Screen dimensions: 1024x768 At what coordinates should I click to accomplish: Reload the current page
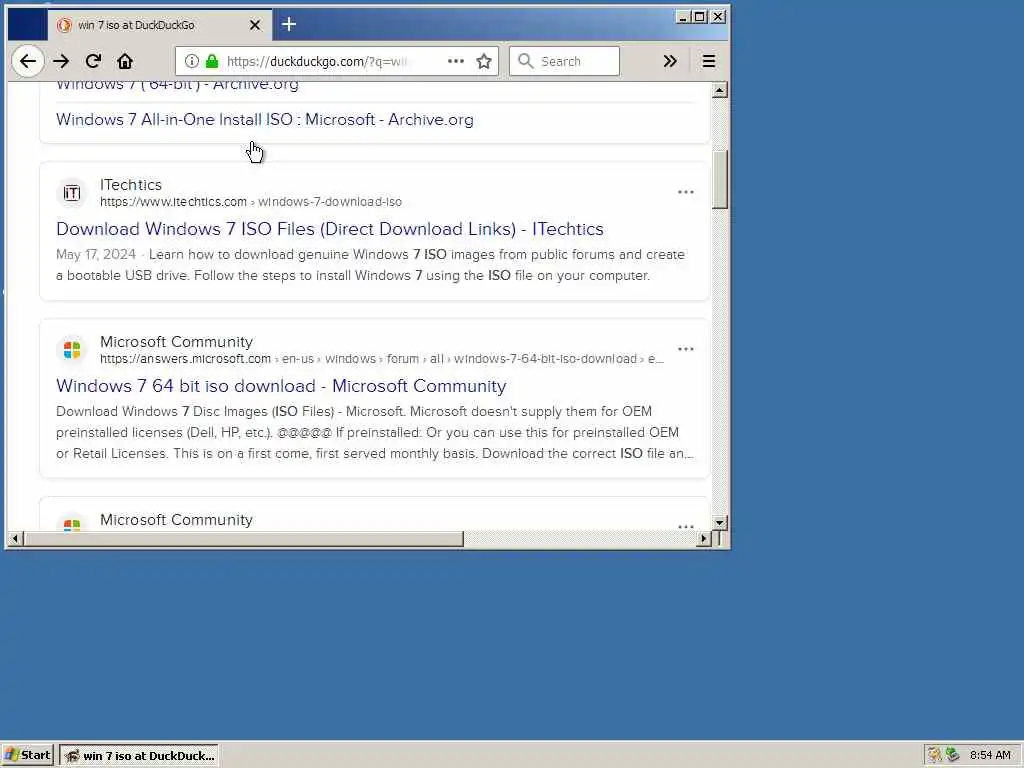pos(93,61)
